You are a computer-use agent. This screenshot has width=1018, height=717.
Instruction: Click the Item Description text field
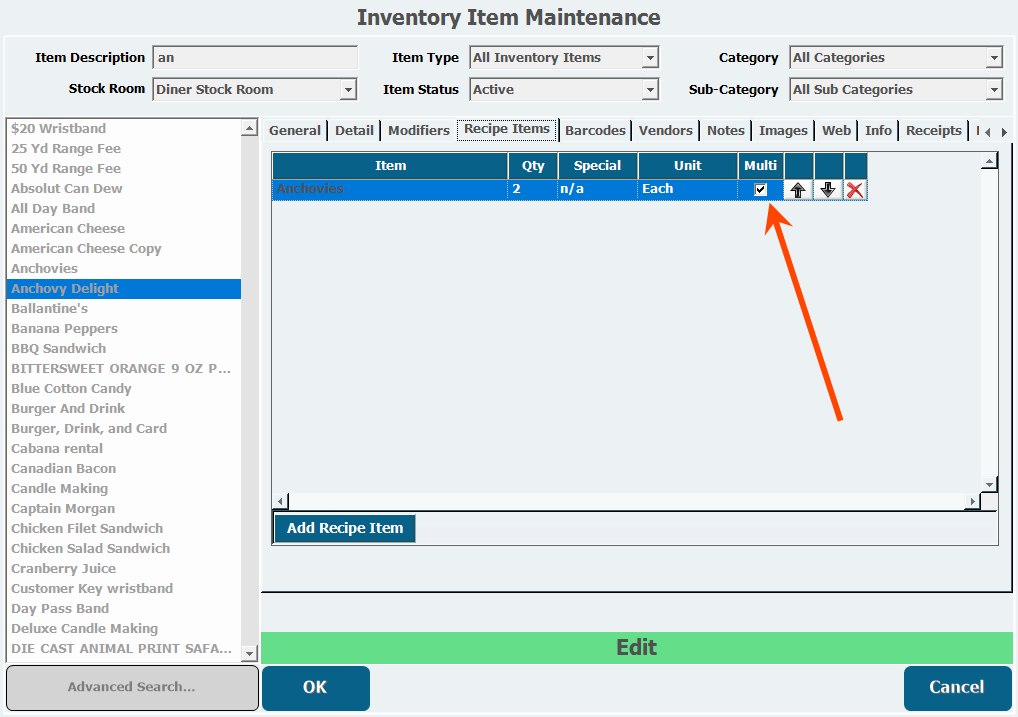(x=255, y=58)
